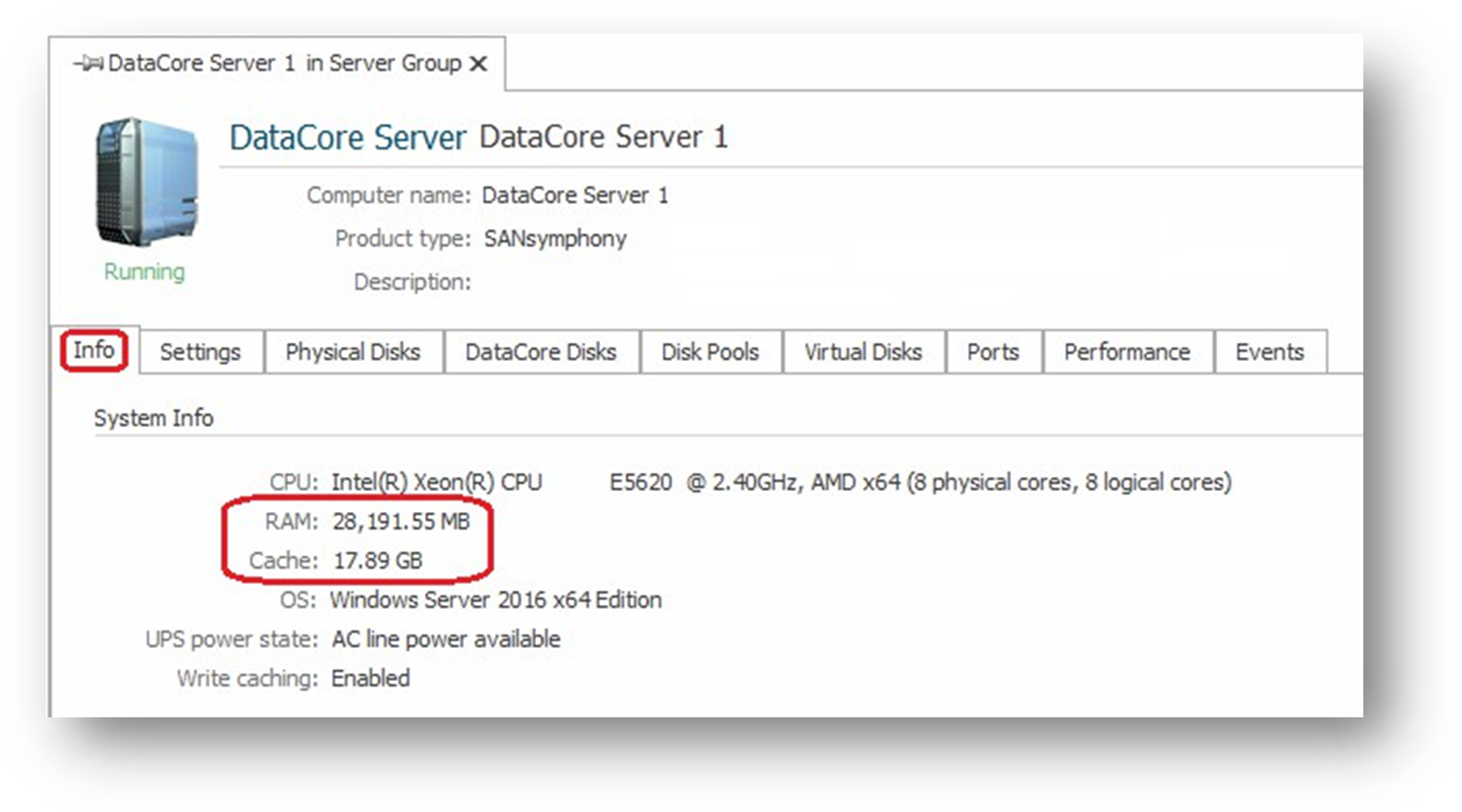
Task: Show the Disk Pools tab
Action: pyautogui.click(x=709, y=352)
